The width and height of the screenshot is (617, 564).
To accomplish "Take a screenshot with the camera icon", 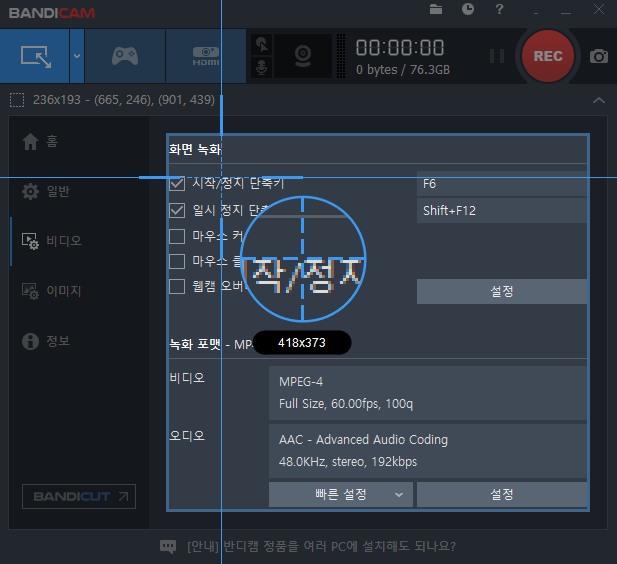I will click(599, 56).
